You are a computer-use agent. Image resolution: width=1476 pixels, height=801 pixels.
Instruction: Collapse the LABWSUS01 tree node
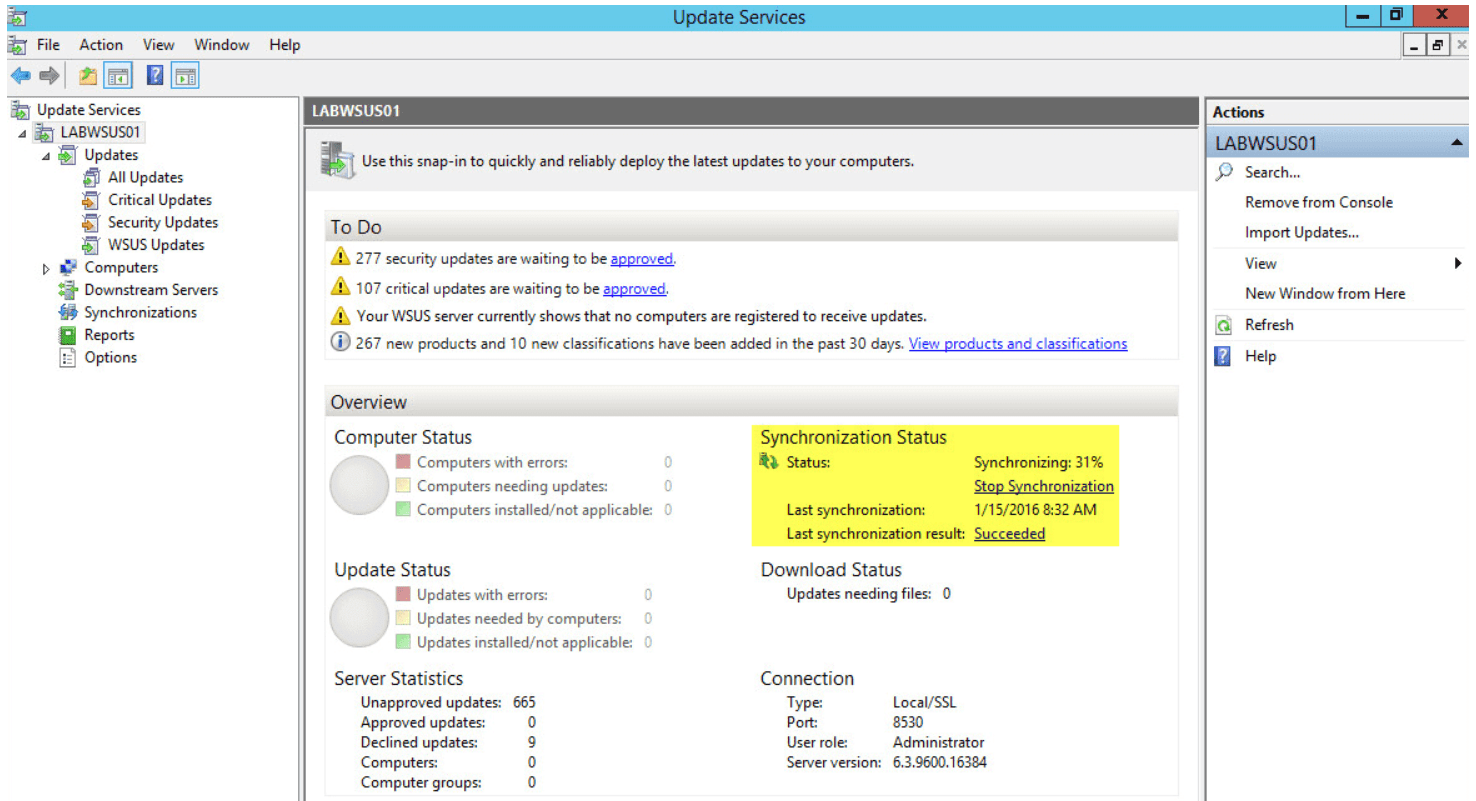click(x=22, y=133)
